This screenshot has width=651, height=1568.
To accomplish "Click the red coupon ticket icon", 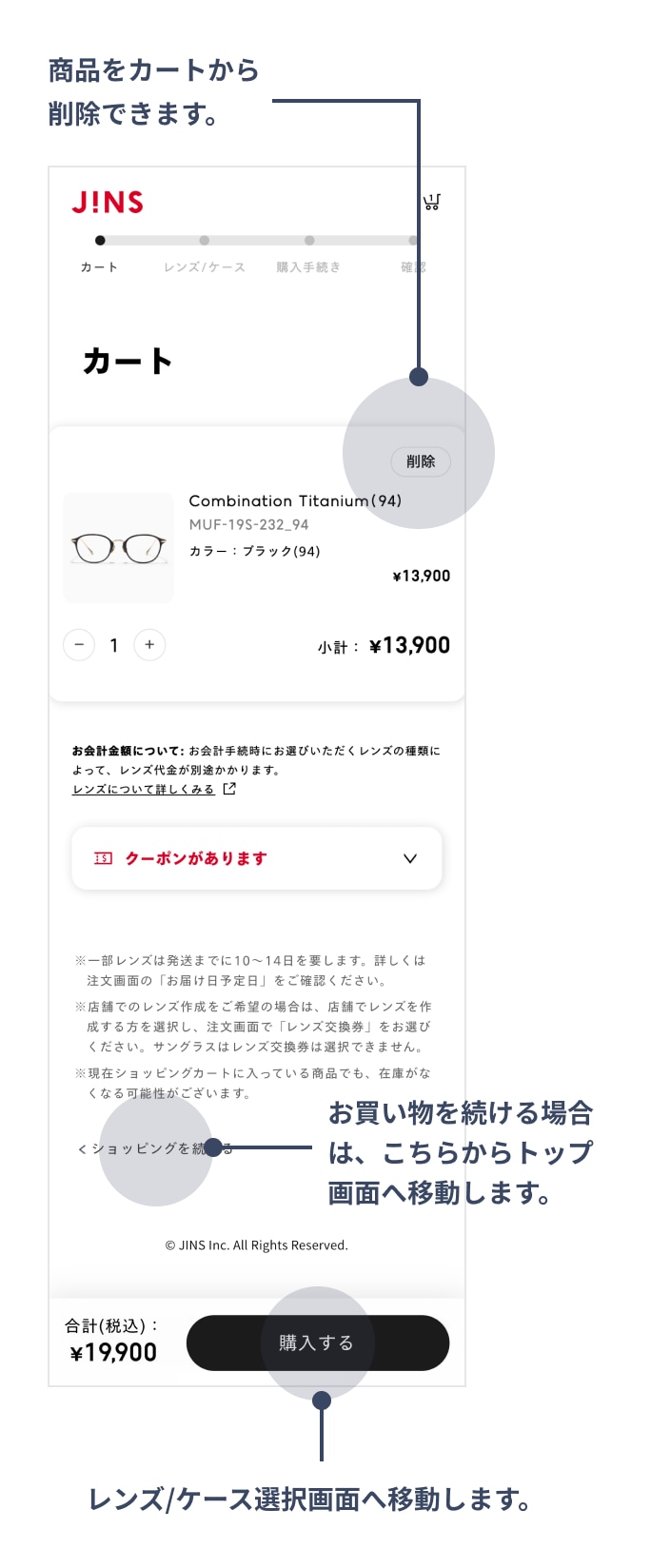I will (x=103, y=858).
